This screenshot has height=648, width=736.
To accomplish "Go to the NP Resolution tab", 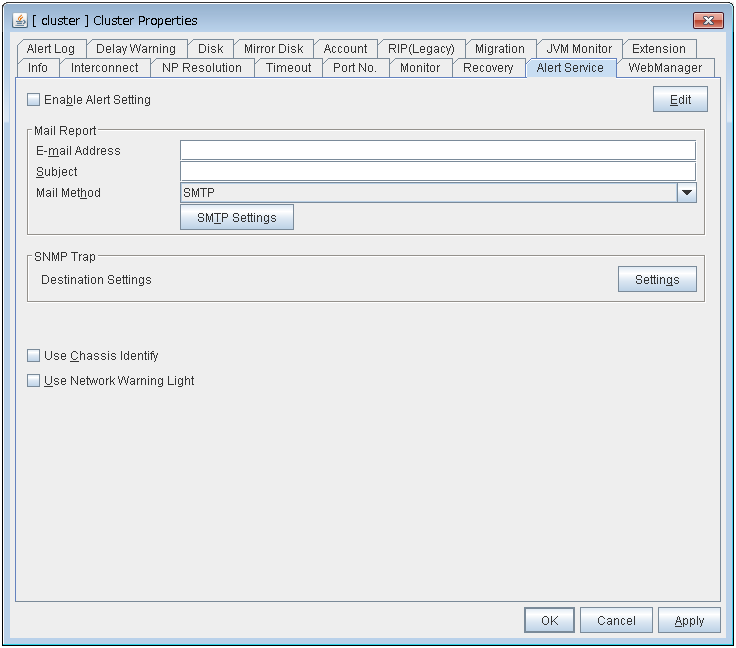I will pos(202,68).
